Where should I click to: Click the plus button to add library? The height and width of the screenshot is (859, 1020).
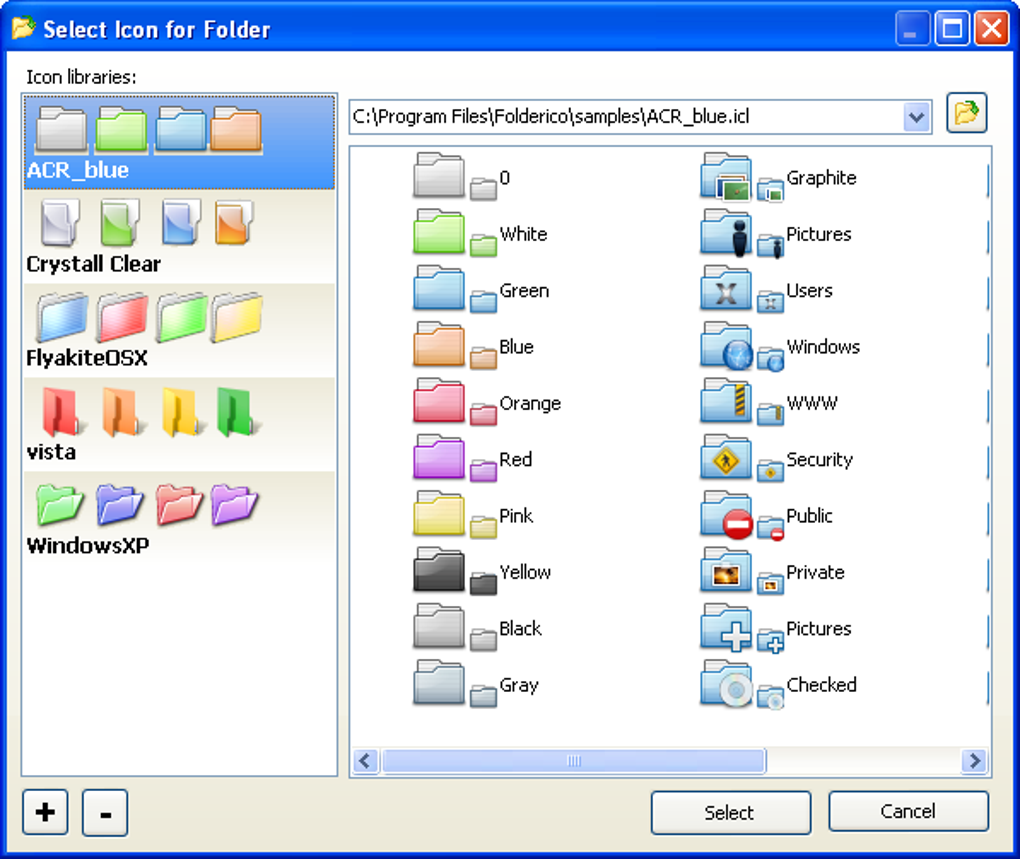click(x=45, y=812)
